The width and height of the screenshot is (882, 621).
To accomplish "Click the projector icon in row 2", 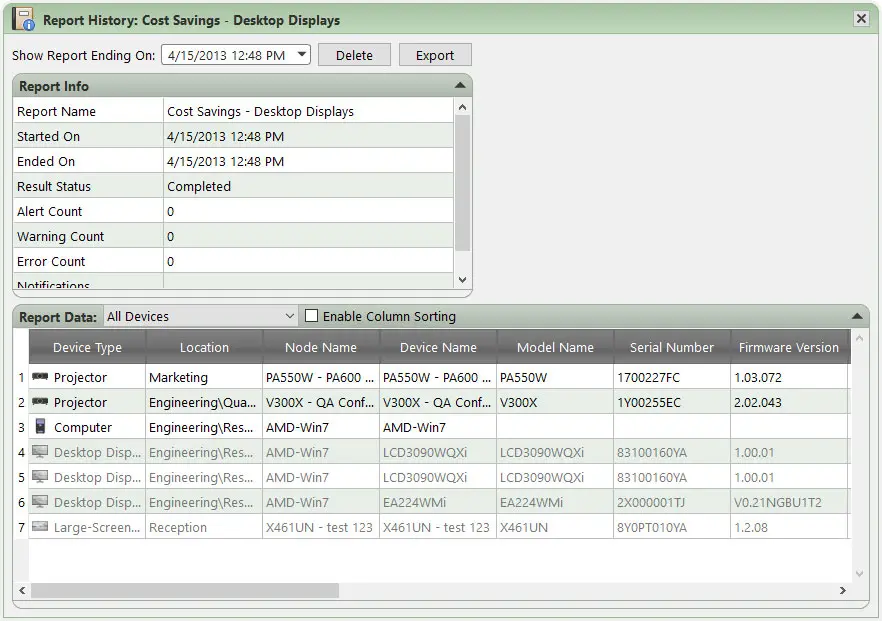I will point(40,403).
